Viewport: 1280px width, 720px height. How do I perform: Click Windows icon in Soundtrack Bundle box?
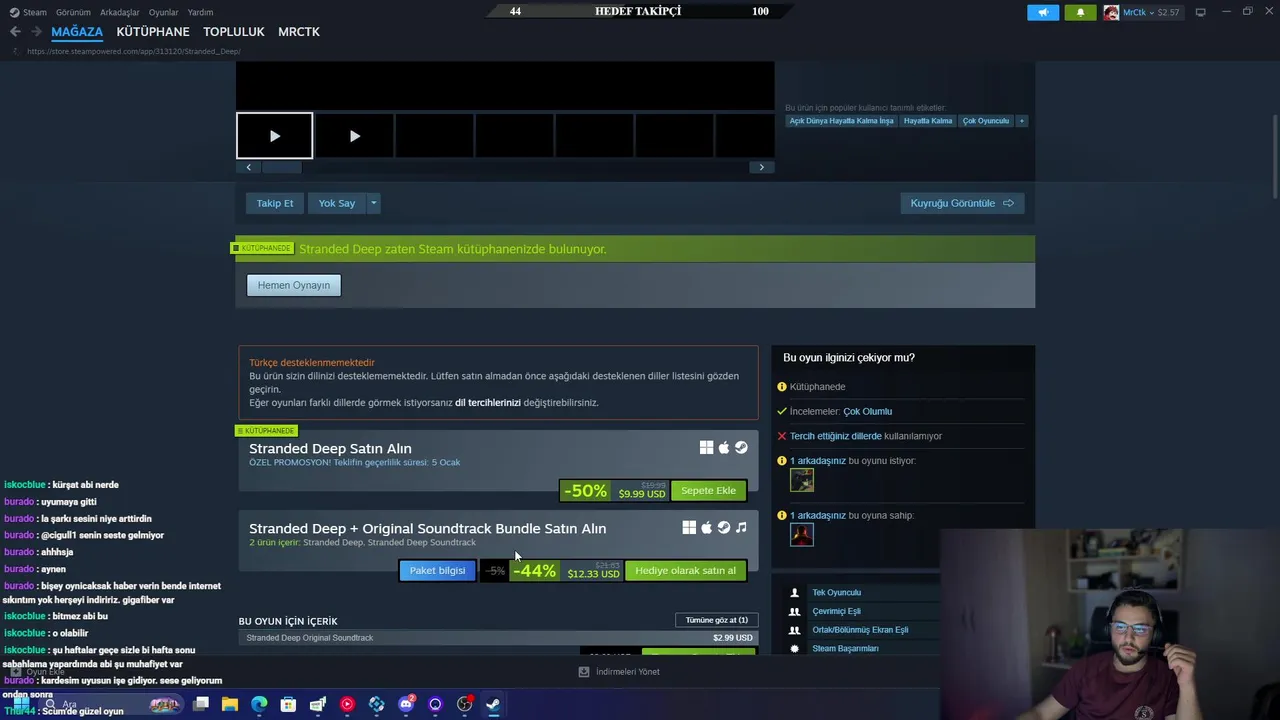(x=689, y=528)
